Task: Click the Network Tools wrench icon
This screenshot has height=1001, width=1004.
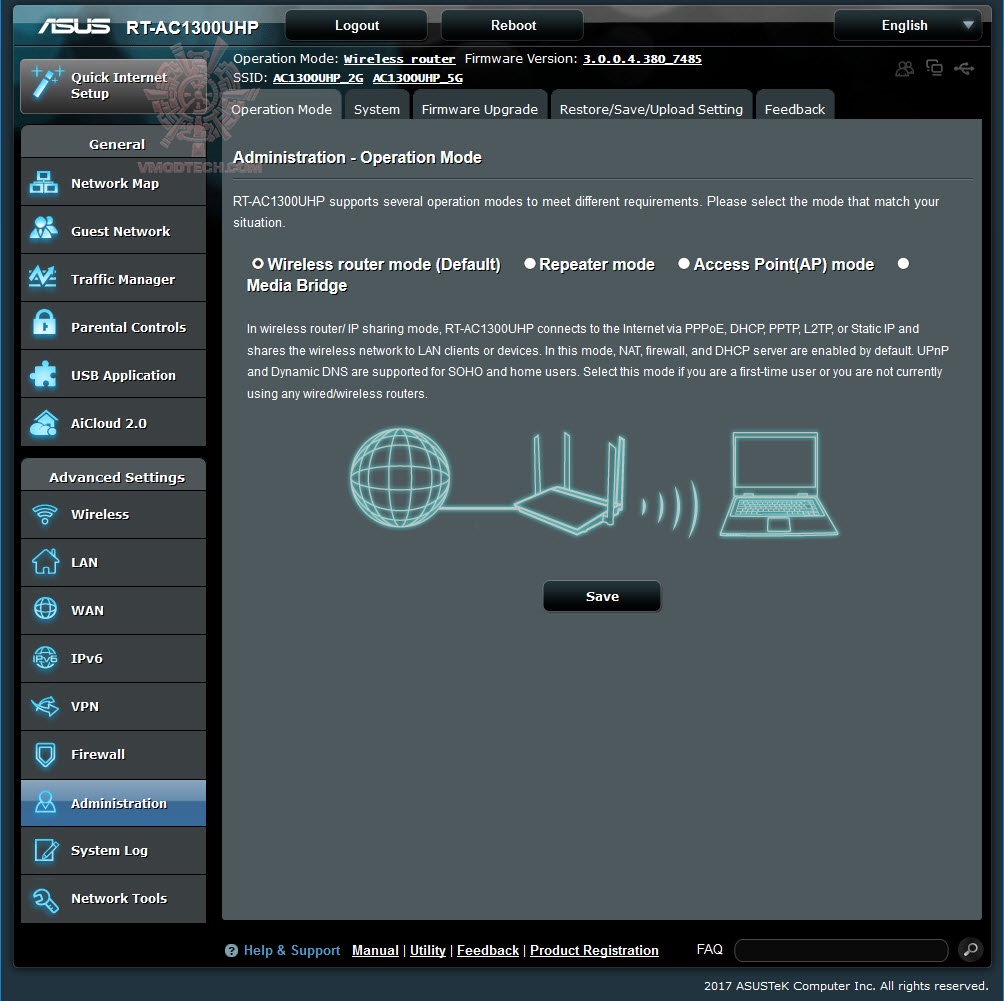Action: tap(45, 899)
